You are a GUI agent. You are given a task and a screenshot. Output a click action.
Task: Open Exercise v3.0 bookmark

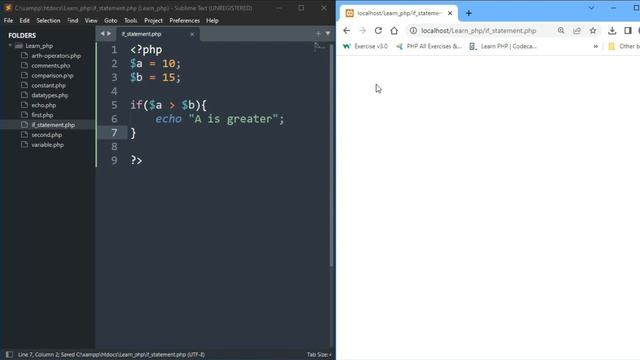click(x=365, y=46)
